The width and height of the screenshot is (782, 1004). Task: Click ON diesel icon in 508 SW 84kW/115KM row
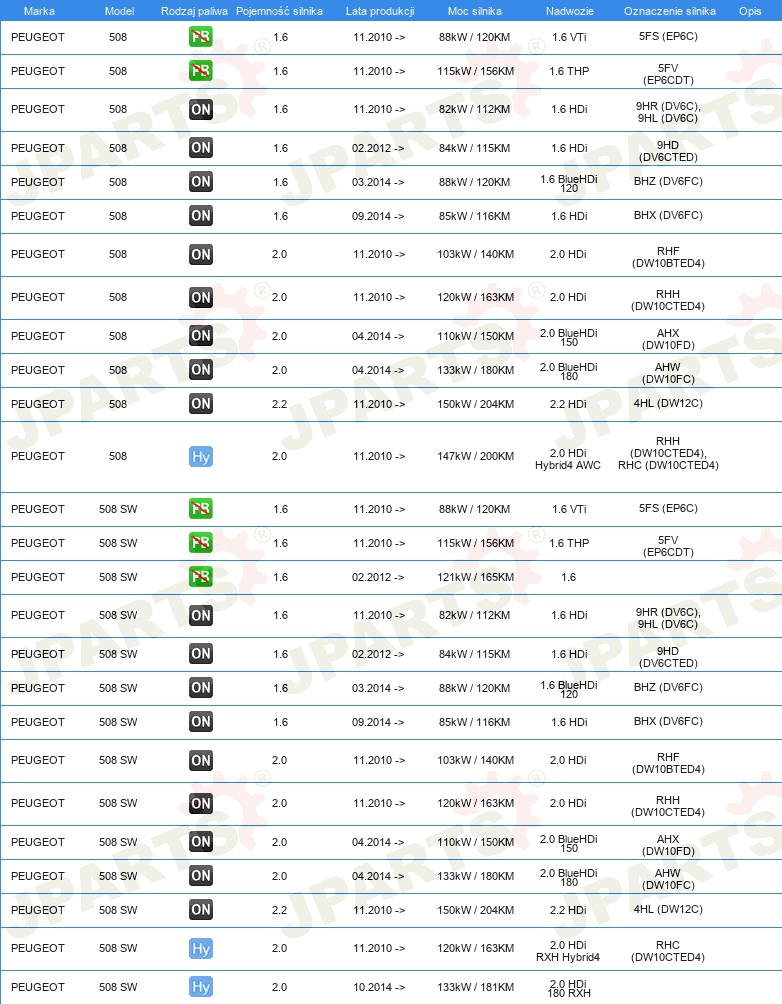tap(200, 654)
